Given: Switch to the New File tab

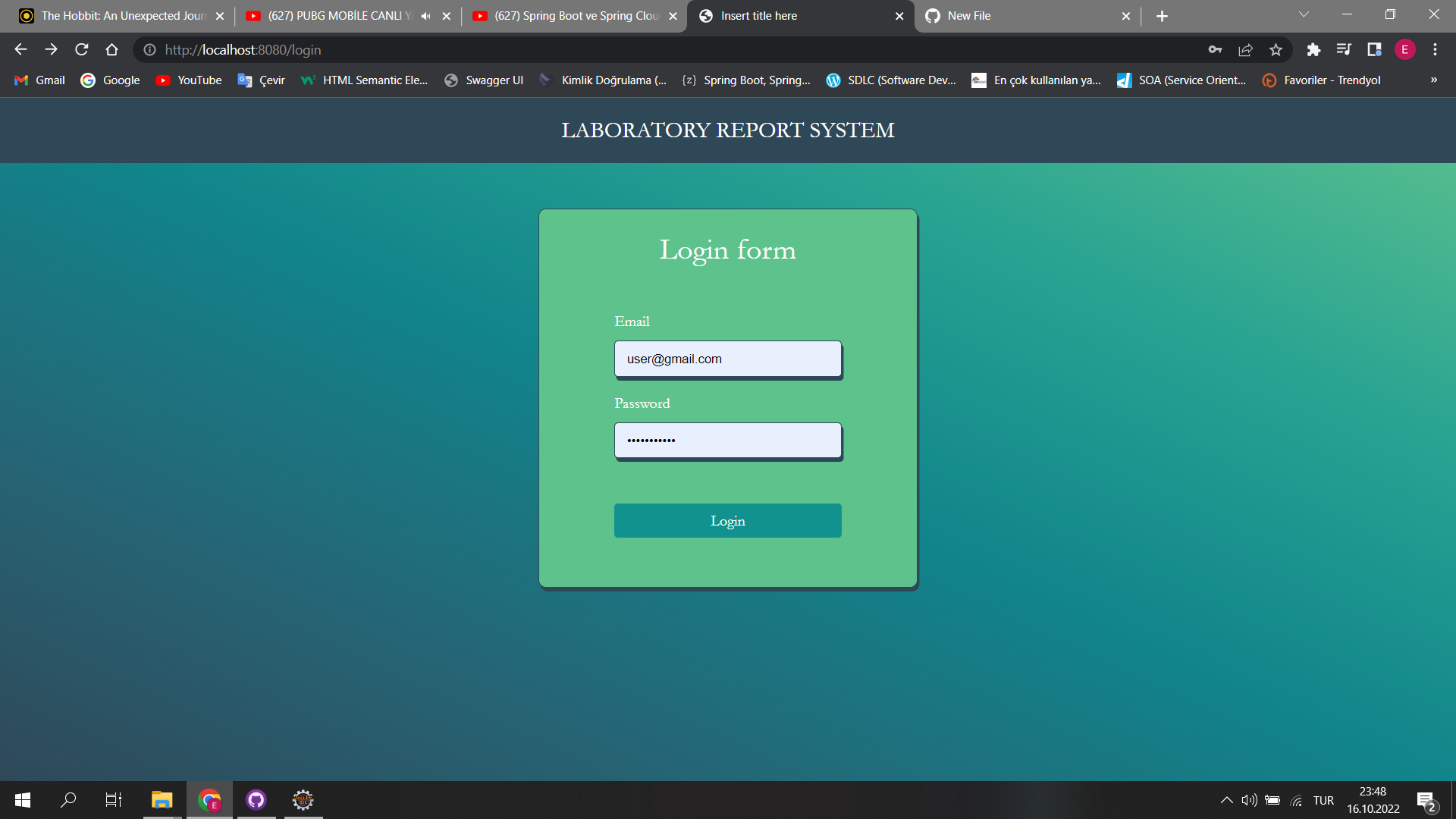Looking at the screenshot, I should (1028, 16).
